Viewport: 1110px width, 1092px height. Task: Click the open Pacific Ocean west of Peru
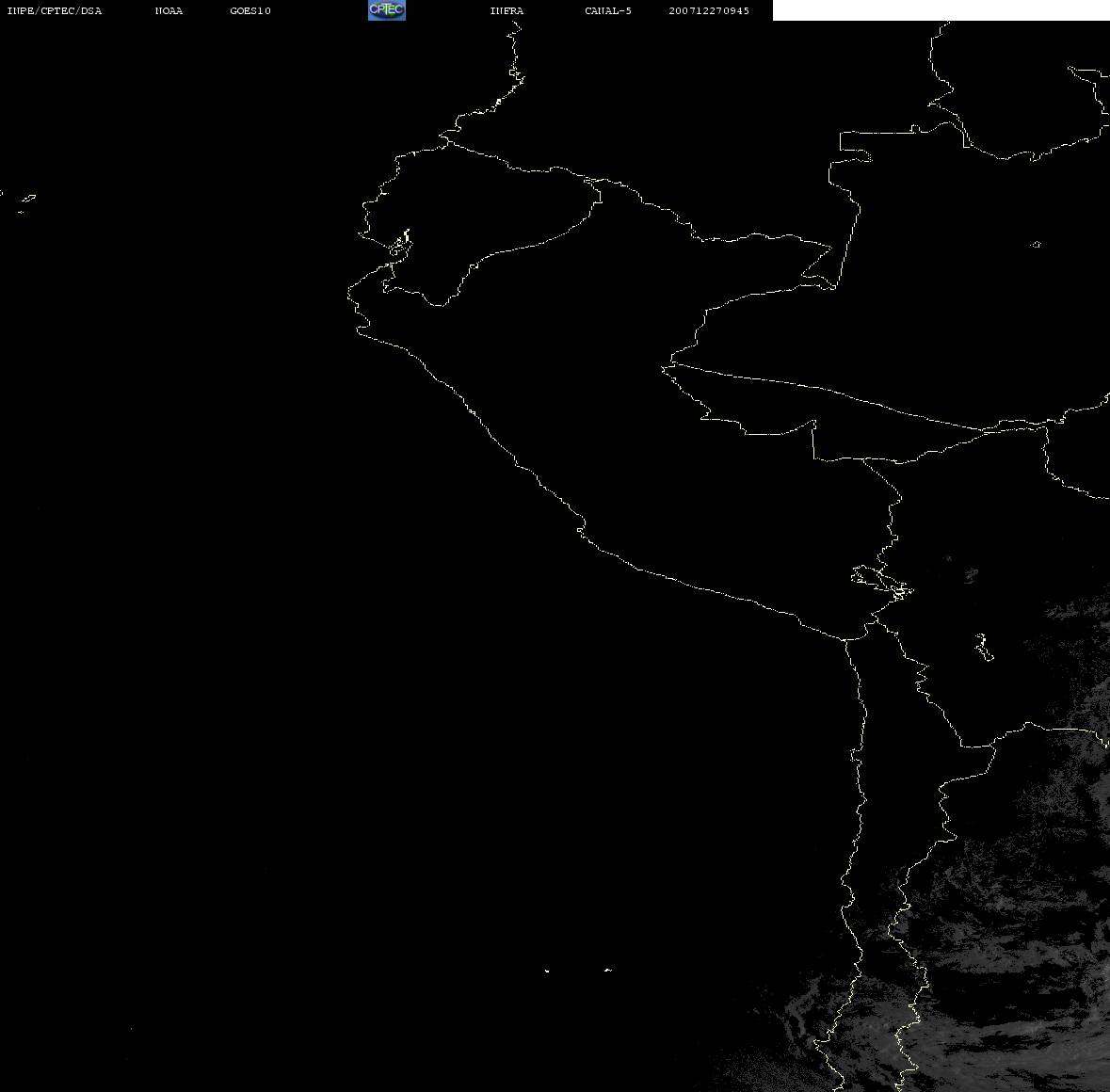point(235,565)
